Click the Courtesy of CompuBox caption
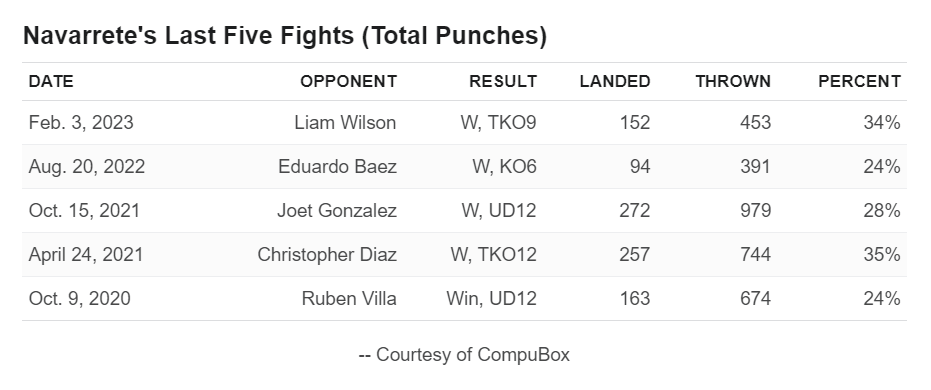 coord(464,355)
